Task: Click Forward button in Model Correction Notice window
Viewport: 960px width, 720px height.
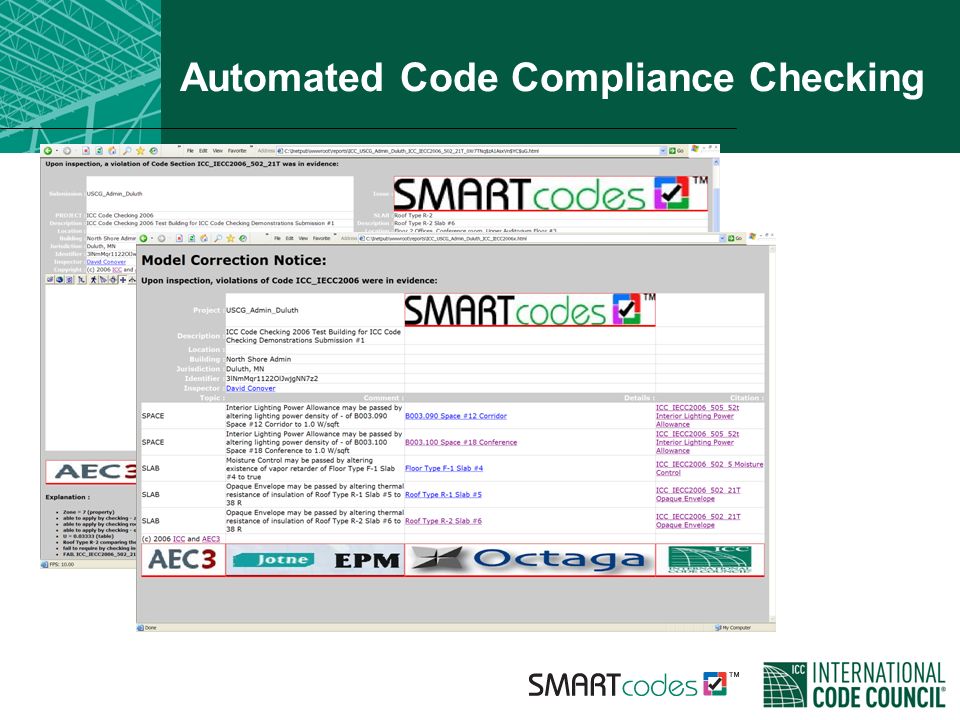Action: click(162, 238)
